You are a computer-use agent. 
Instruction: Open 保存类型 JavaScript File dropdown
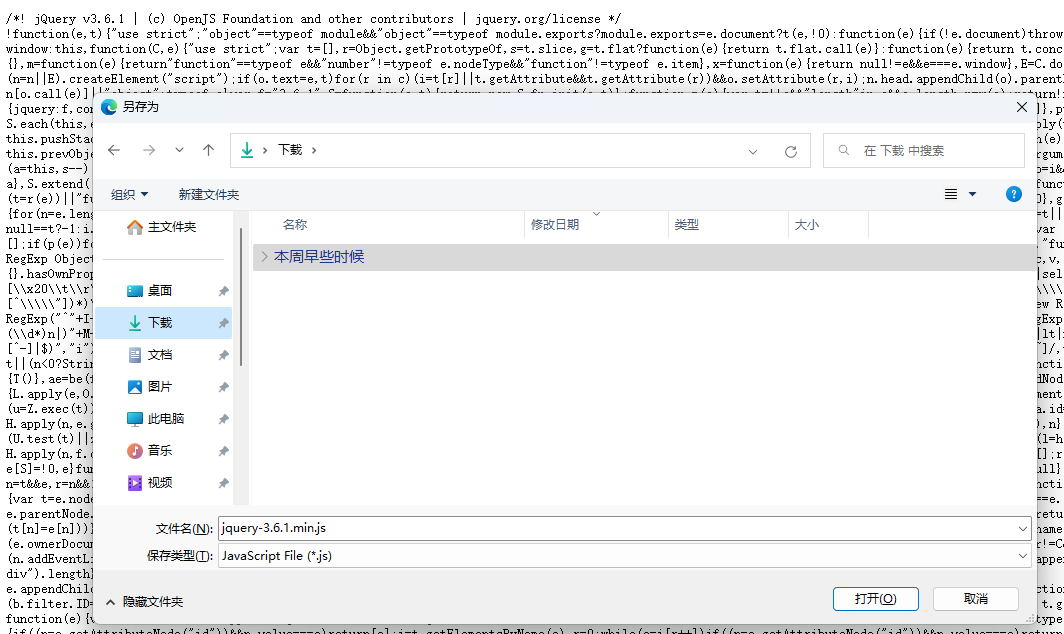click(x=624, y=556)
